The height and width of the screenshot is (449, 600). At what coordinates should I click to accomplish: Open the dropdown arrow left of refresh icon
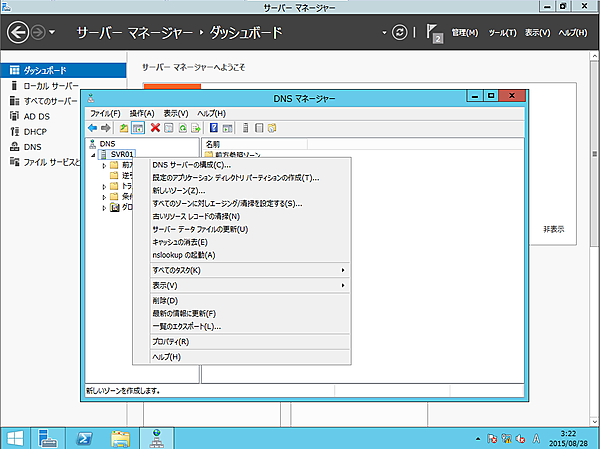tap(384, 33)
